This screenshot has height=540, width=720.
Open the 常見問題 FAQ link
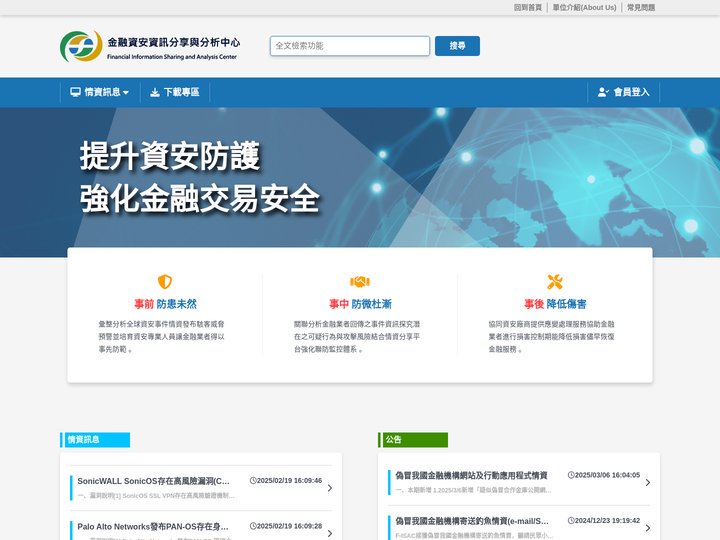coord(641,7)
